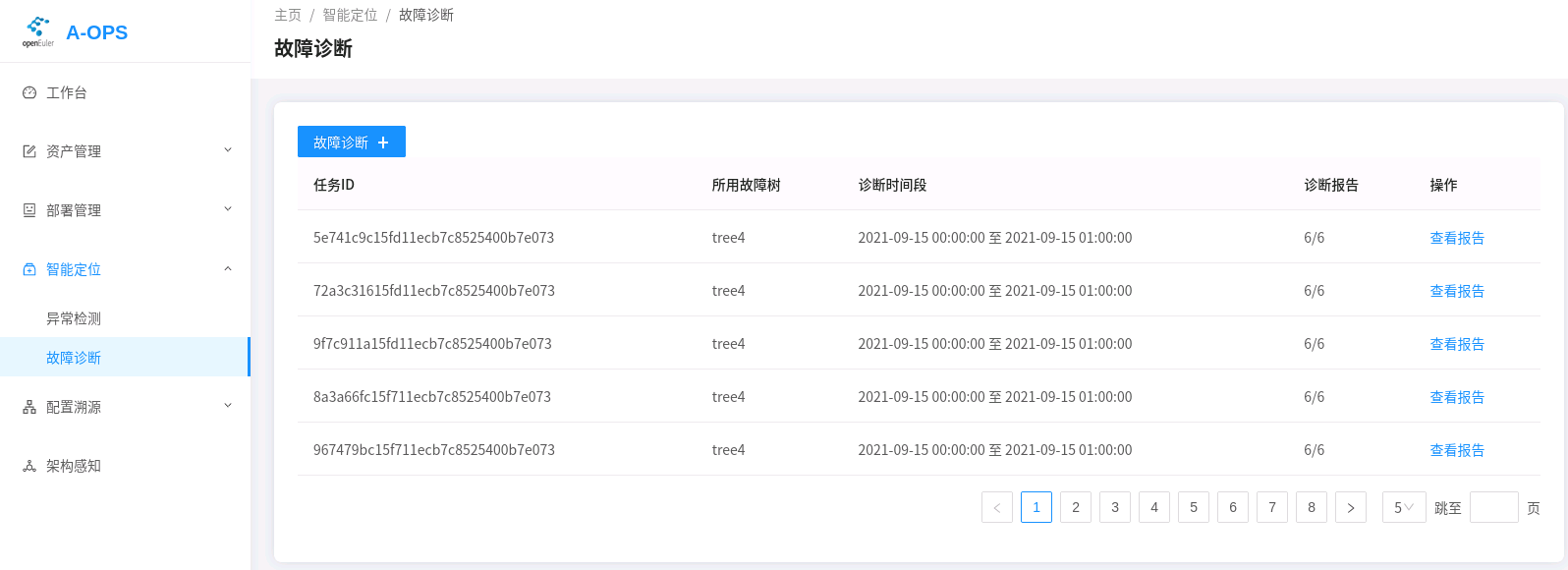Click the 智能定位 sidebar icon
The height and width of the screenshot is (570, 1568).
click(29, 269)
